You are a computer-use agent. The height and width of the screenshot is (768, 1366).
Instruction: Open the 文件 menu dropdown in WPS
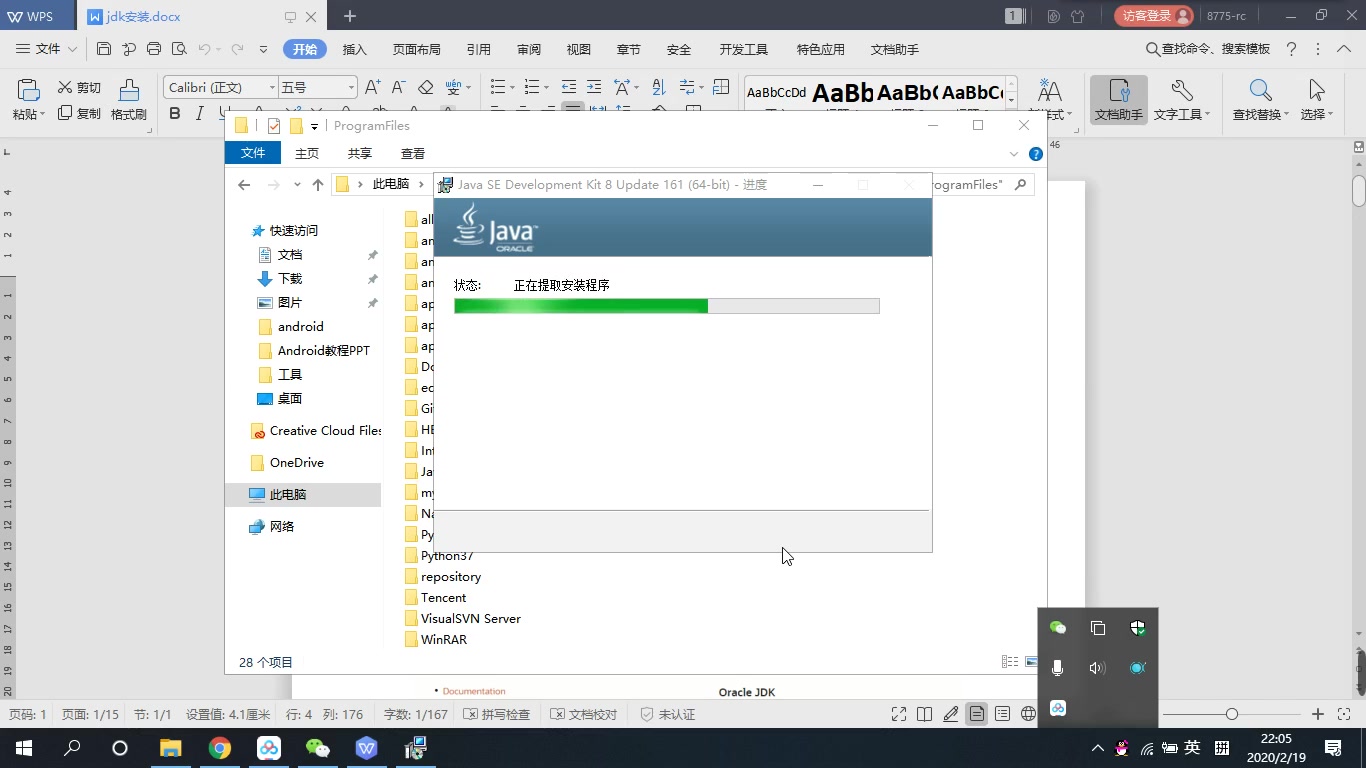[47, 49]
